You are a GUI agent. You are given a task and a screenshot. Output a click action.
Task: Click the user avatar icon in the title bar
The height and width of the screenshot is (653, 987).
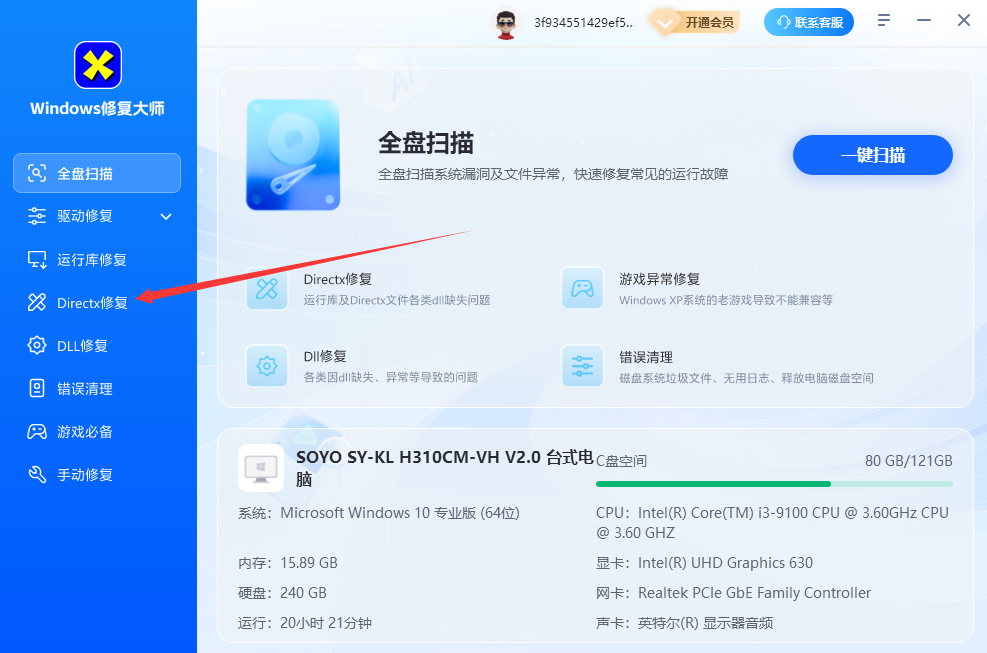click(x=505, y=23)
